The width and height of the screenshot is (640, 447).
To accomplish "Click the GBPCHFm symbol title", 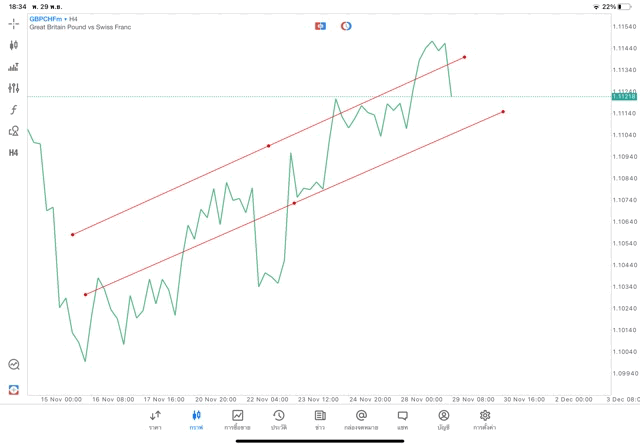I will coord(46,18).
